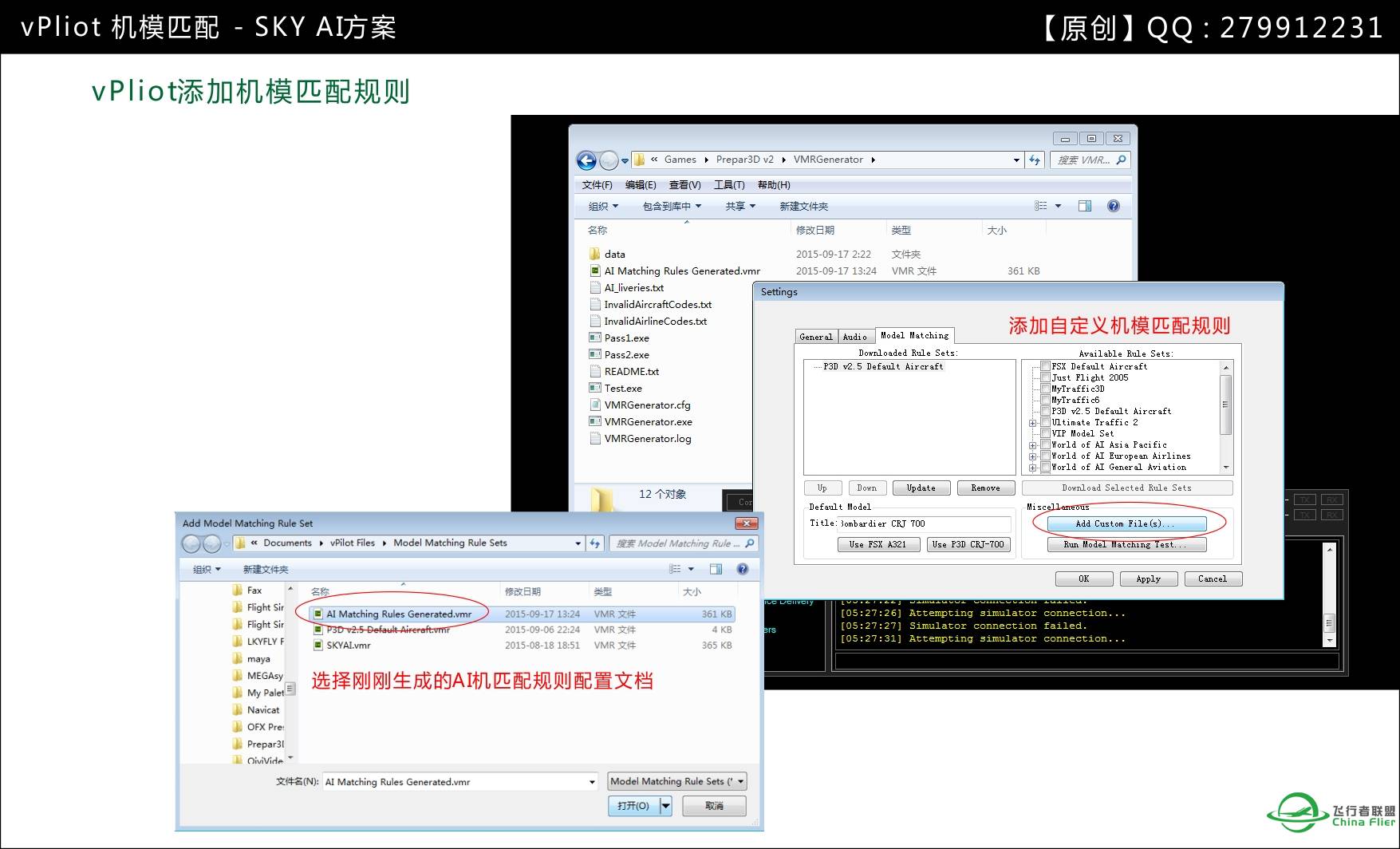Check Just Flight 2005 rule set

(1045, 377)
